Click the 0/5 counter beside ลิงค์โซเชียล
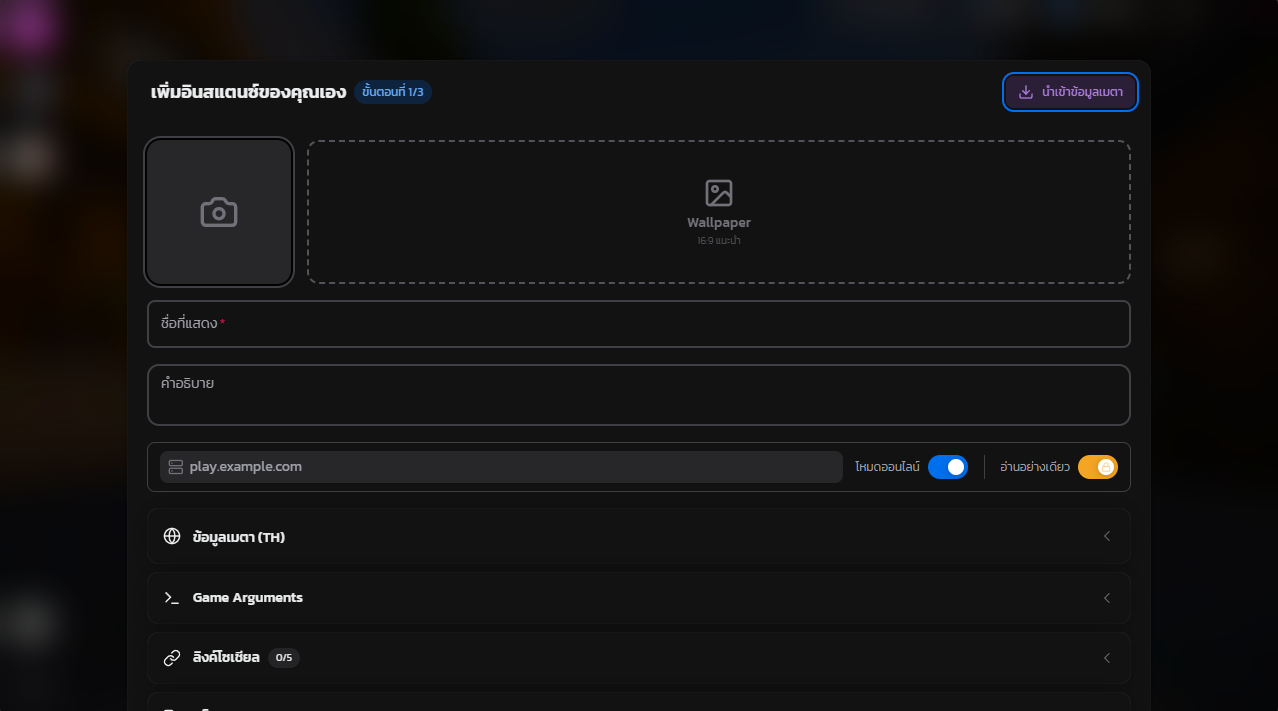This screenshot has height=711, width=1278. (x=284, y=658)
